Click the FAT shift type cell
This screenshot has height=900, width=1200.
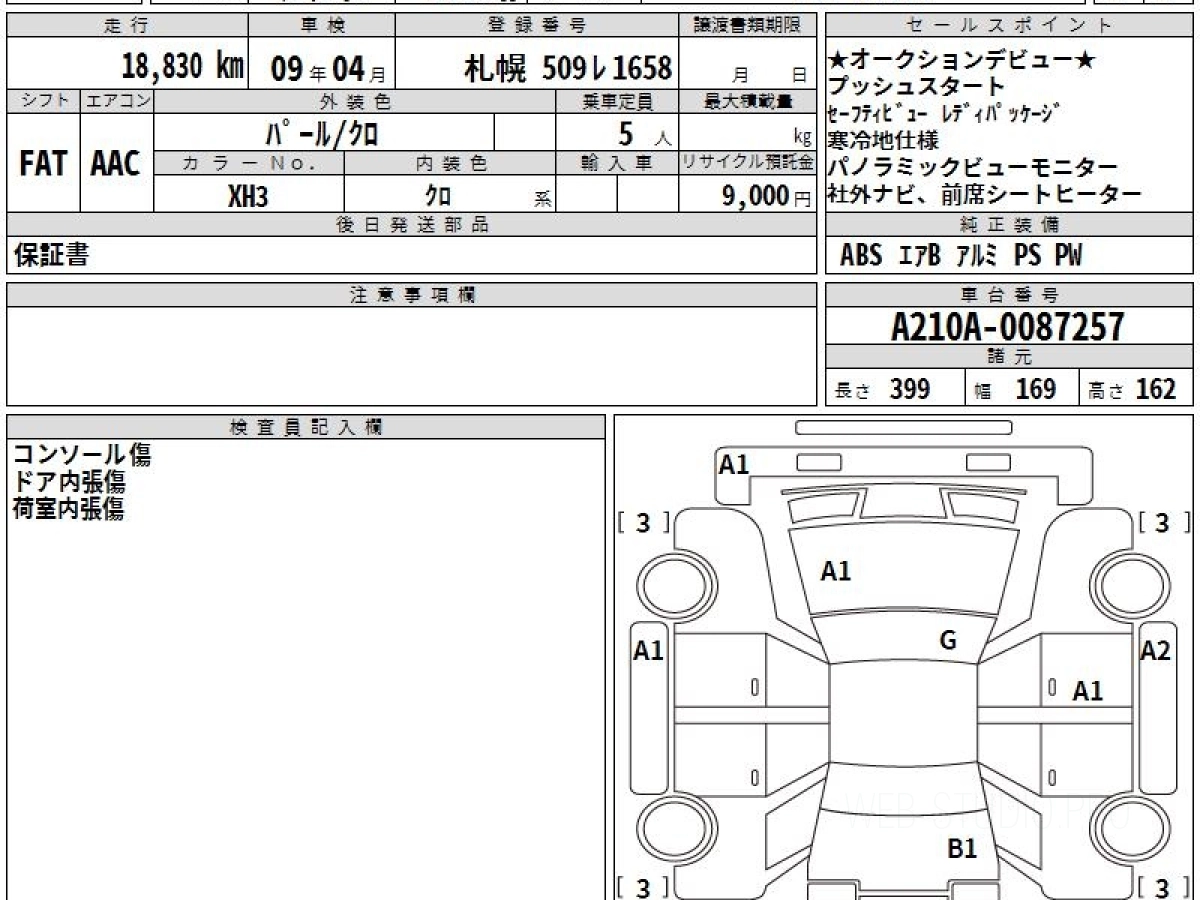coord(43,163)
